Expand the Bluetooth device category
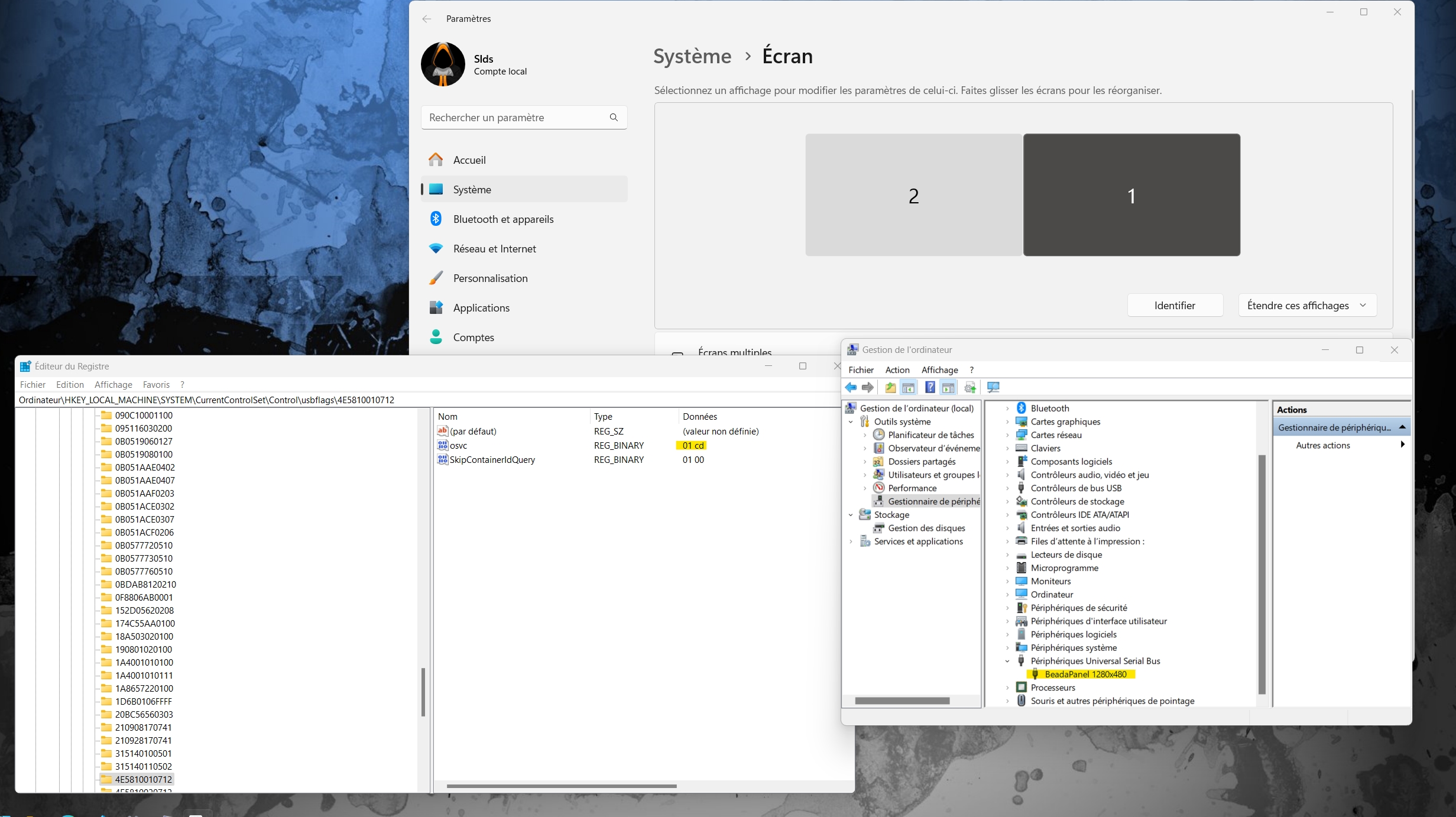Image resolution: width=1456 pixels, height=817 pixels. (1007, 408)
